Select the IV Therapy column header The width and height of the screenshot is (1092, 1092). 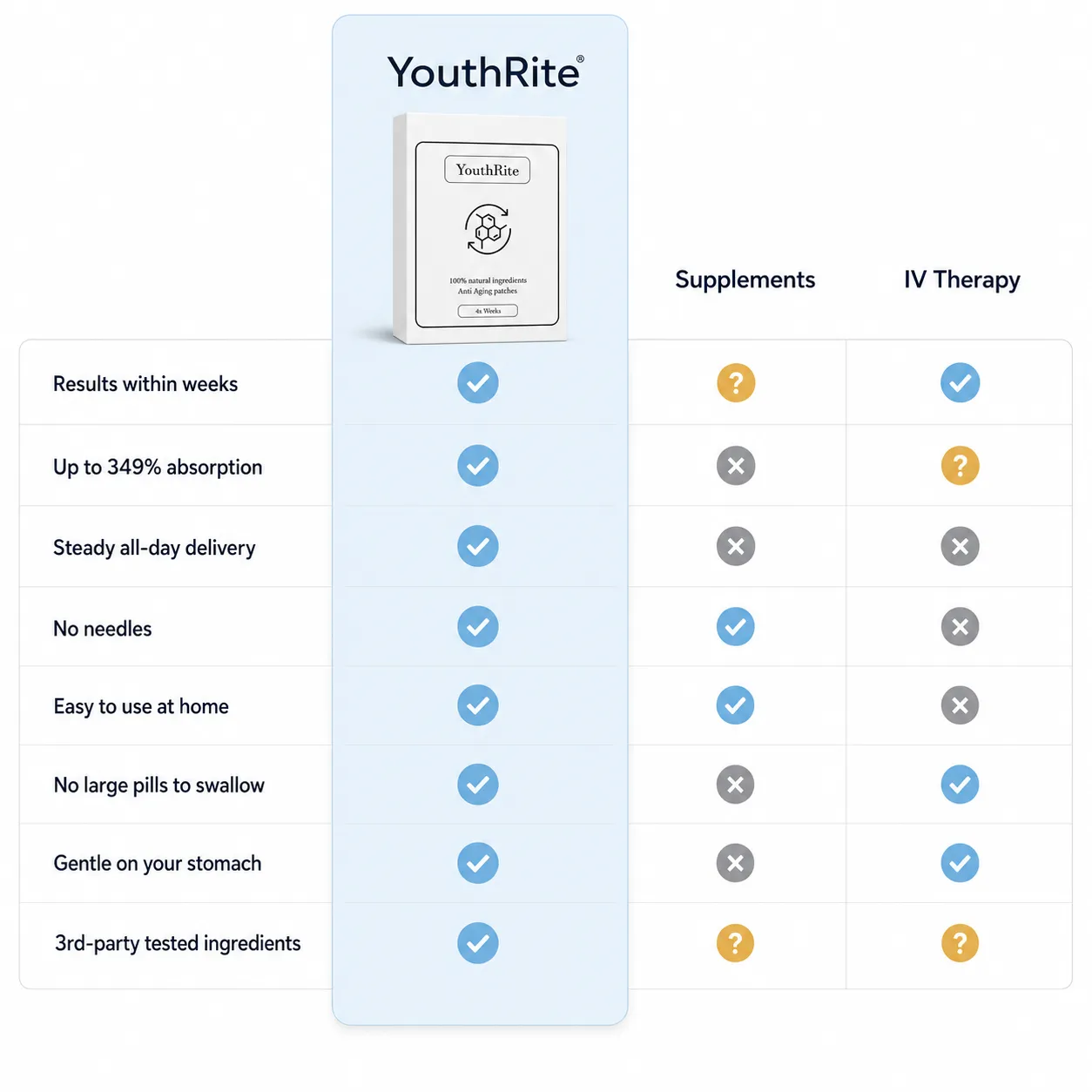[961, 280]
